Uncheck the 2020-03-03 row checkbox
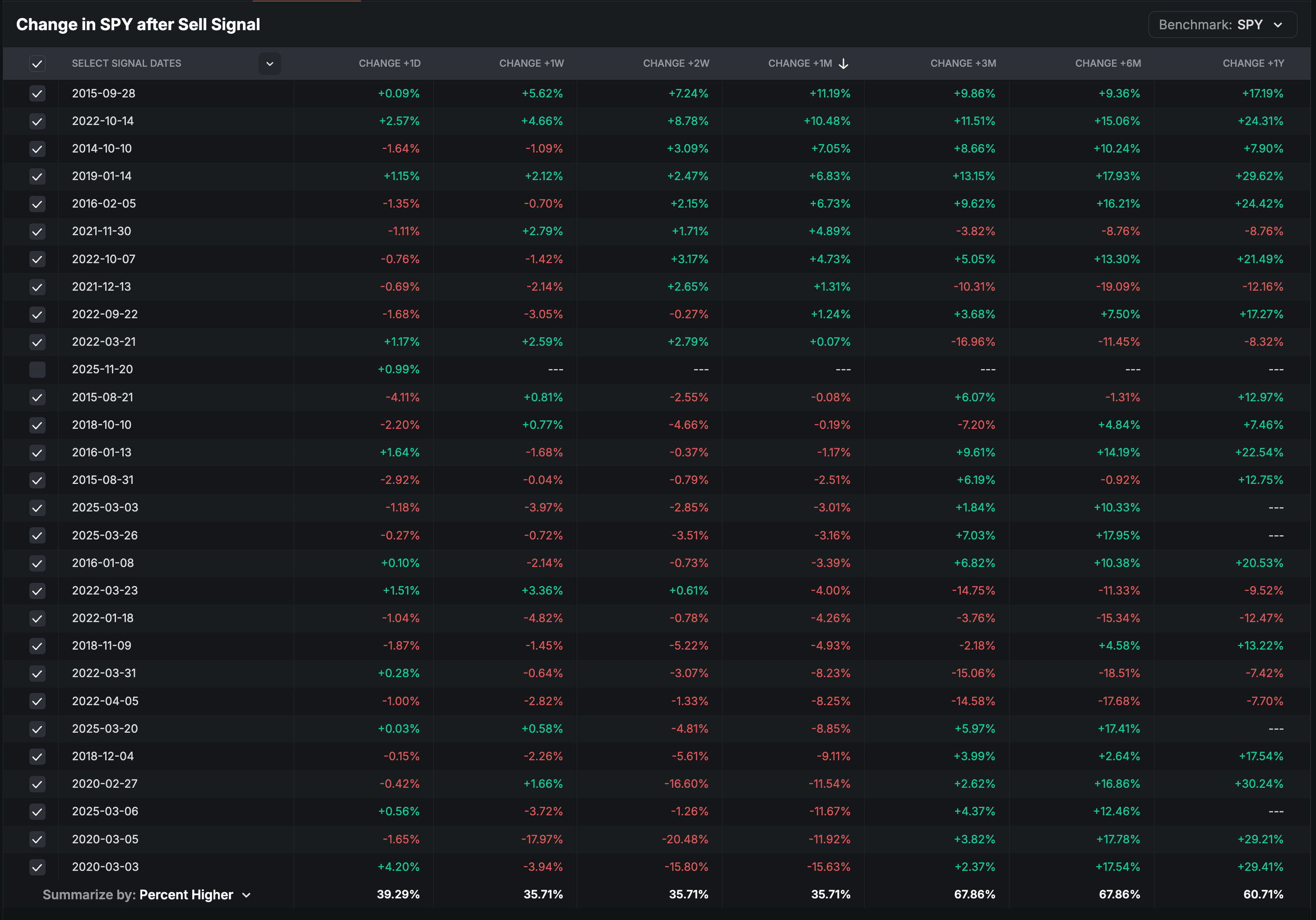 (37, 867)
